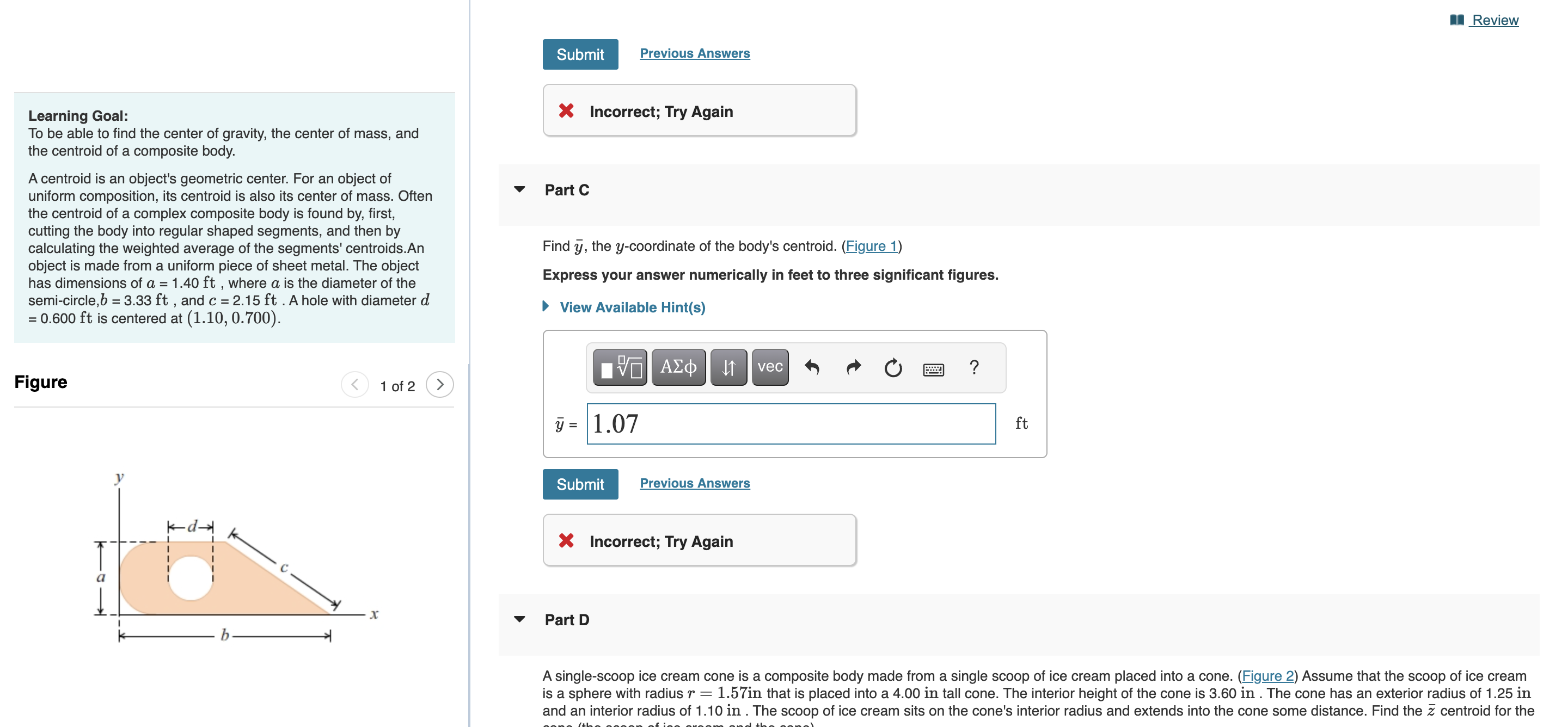This screenshot has height=727, width=1568.
Task: Click the undo arrow in the answer toolbar
Action: click(x=813, y=367)
